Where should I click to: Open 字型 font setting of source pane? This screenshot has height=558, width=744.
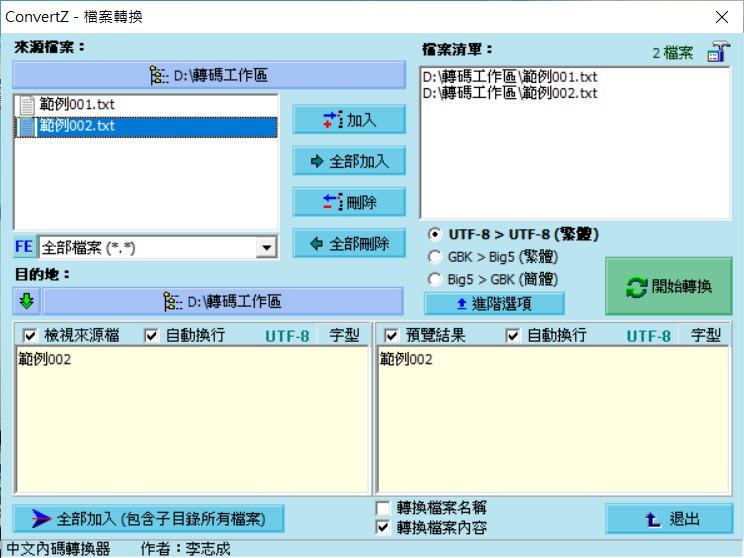point(344,335)
